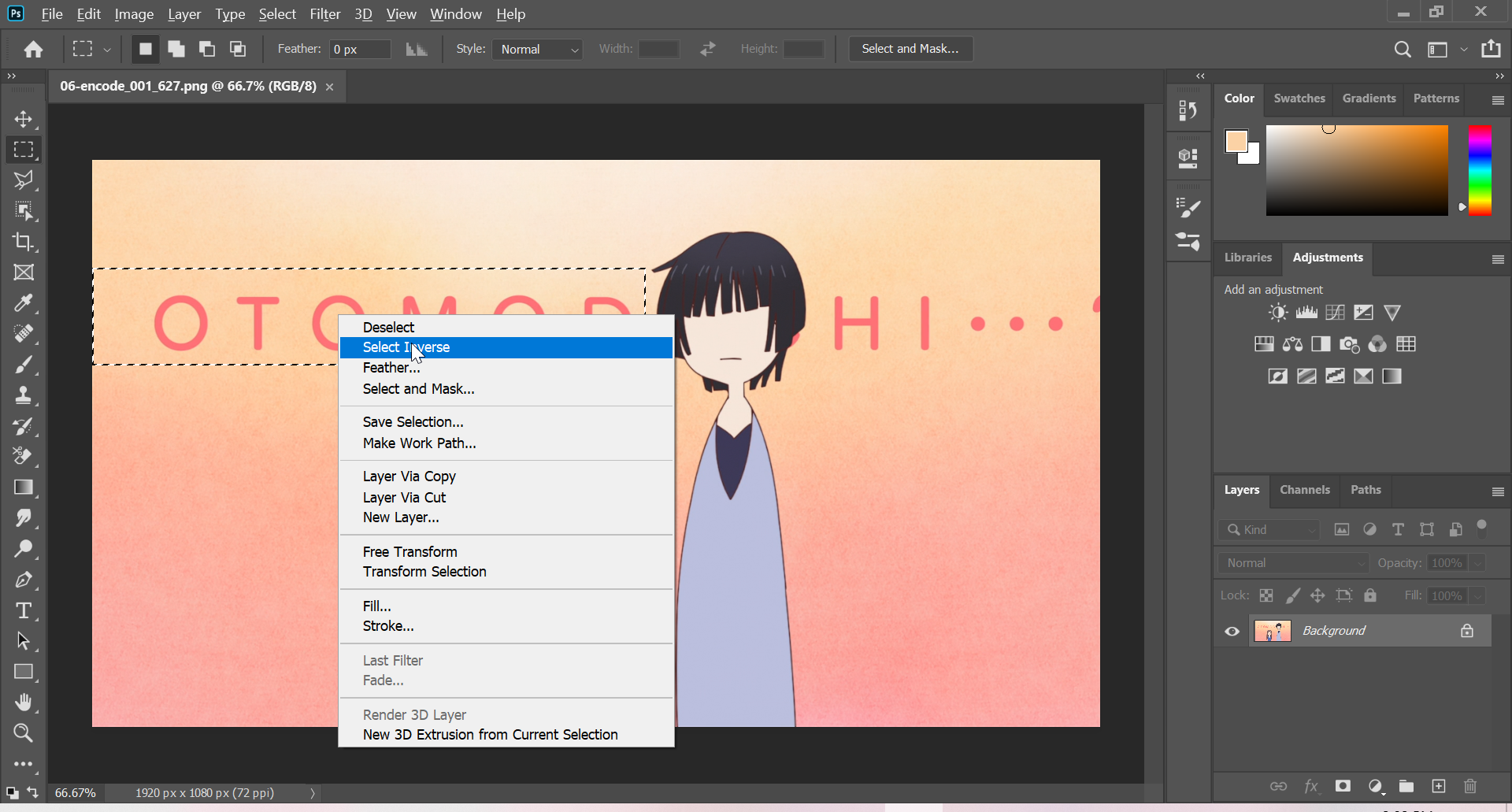Open the marquee tool preset picker arrow
1512x812 pixels.
[107, 50]
